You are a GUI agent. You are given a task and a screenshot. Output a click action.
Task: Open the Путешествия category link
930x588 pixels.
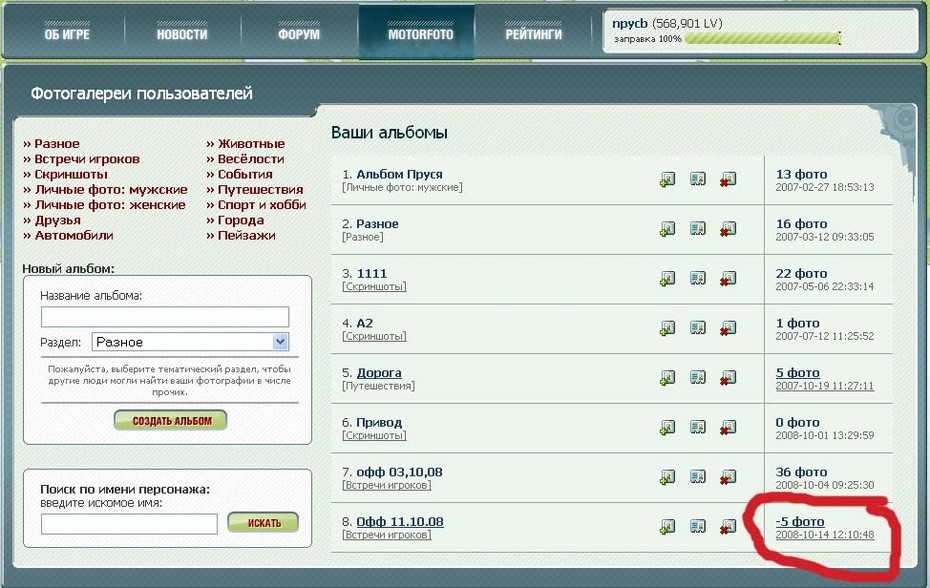point(260,189)
